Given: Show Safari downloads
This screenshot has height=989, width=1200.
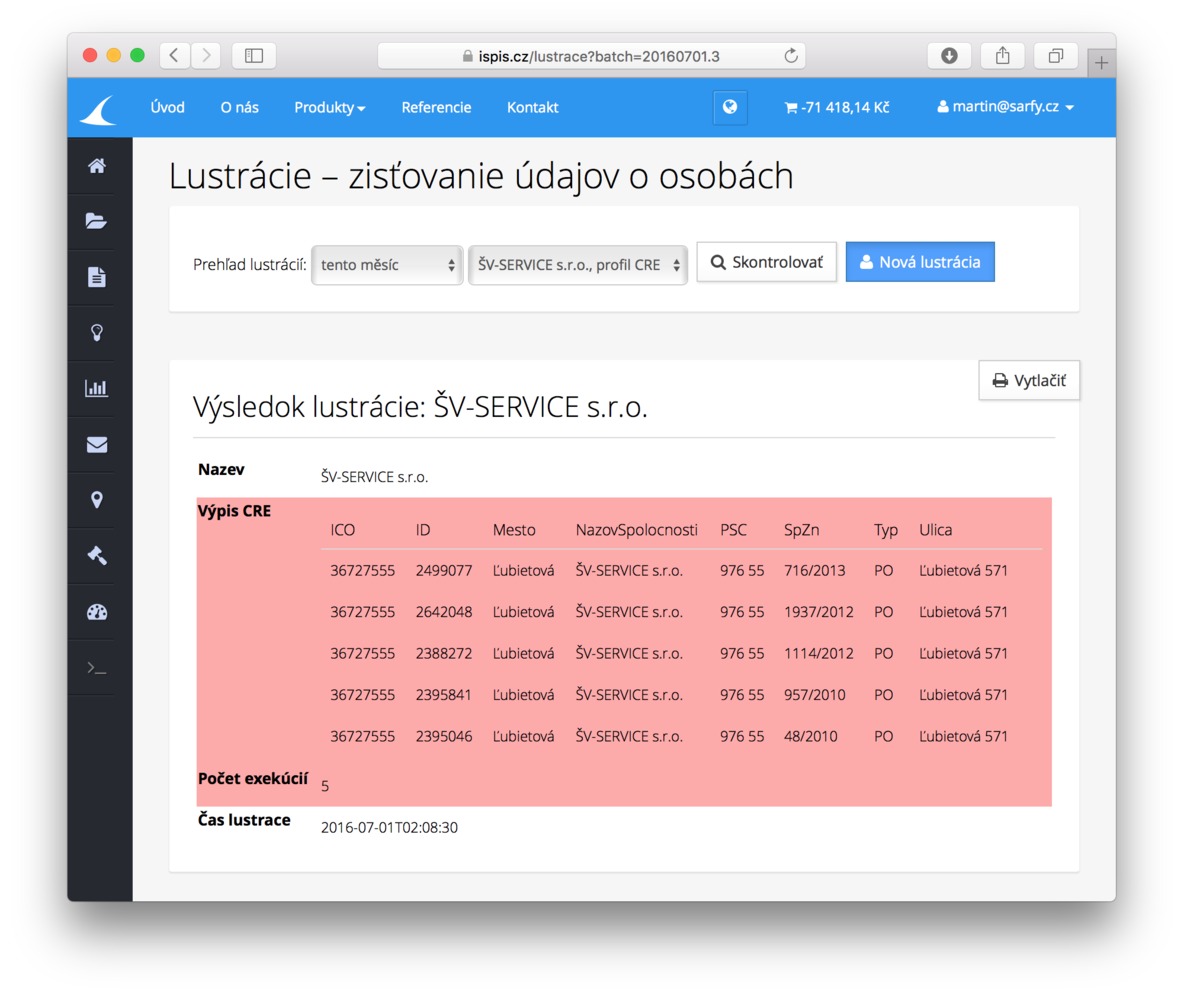Looking at the screenshot, I should [x=949, y=56].
